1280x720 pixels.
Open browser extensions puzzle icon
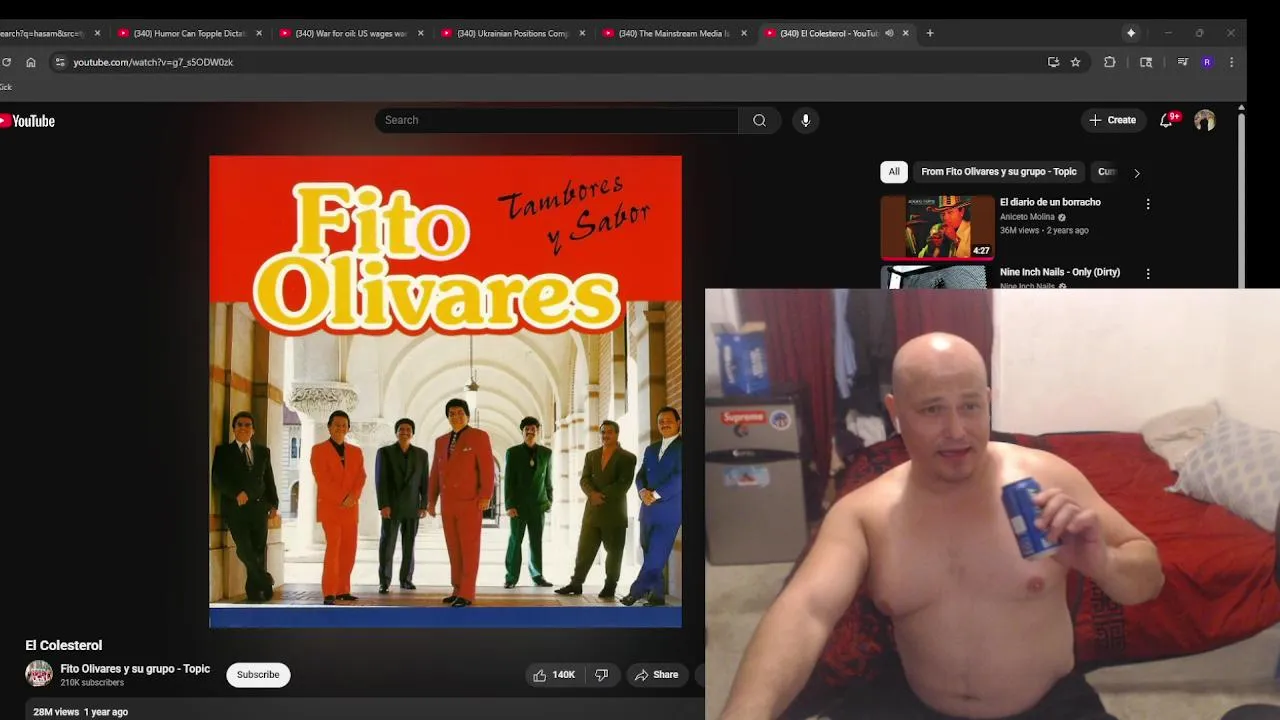pos(1109,62)
